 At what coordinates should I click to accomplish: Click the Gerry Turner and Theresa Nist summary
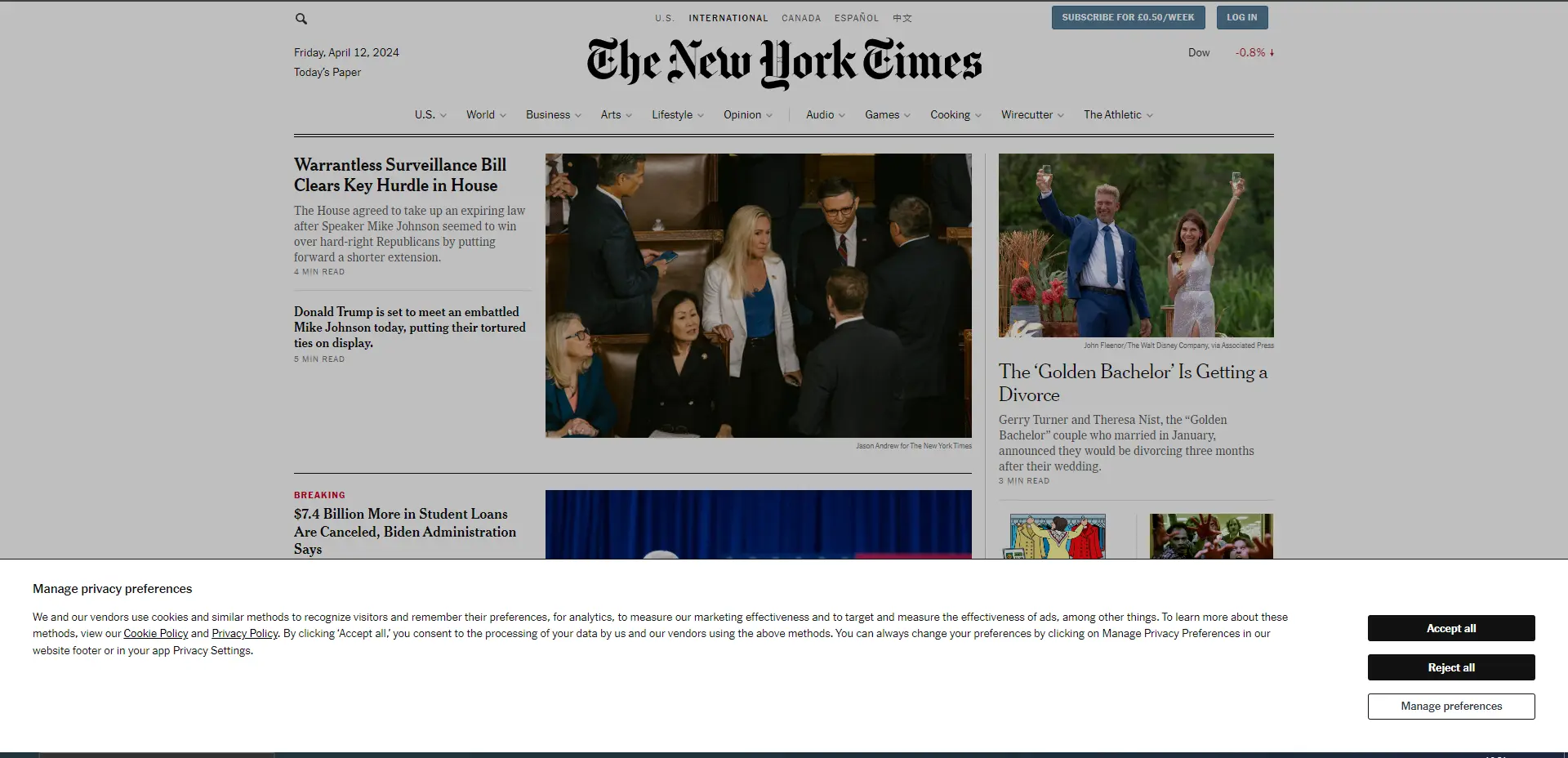point(1126,444)
